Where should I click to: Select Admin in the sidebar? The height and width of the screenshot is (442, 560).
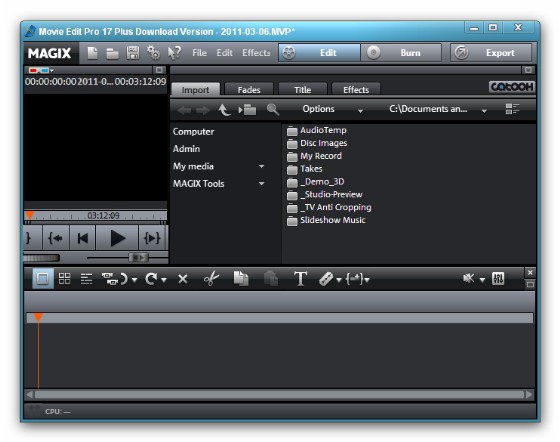pos(186,149)
